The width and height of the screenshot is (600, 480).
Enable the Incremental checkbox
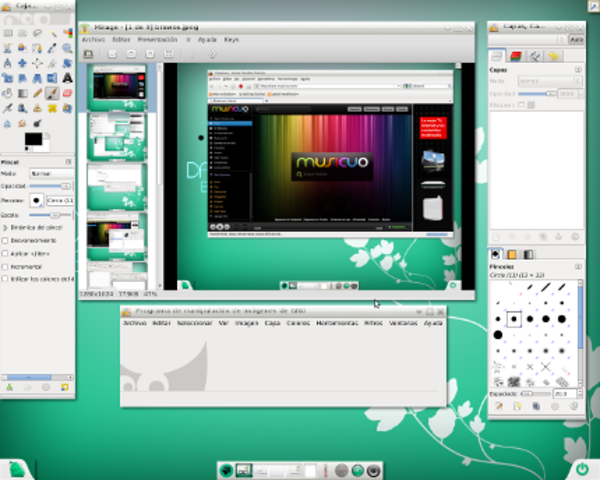coord(5,266)
